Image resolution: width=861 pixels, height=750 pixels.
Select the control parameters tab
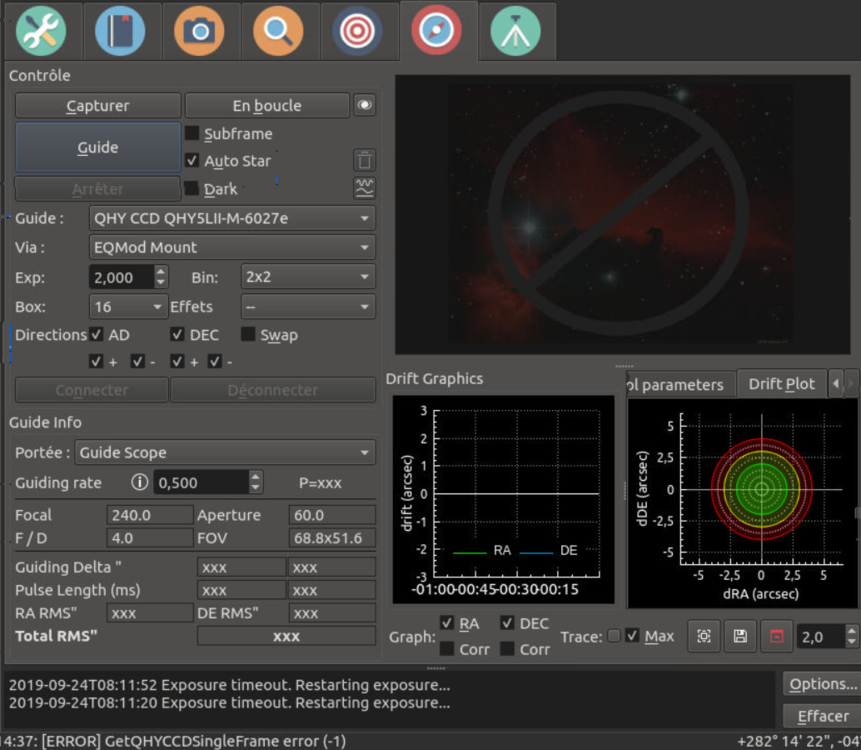(x=674, y=384)
